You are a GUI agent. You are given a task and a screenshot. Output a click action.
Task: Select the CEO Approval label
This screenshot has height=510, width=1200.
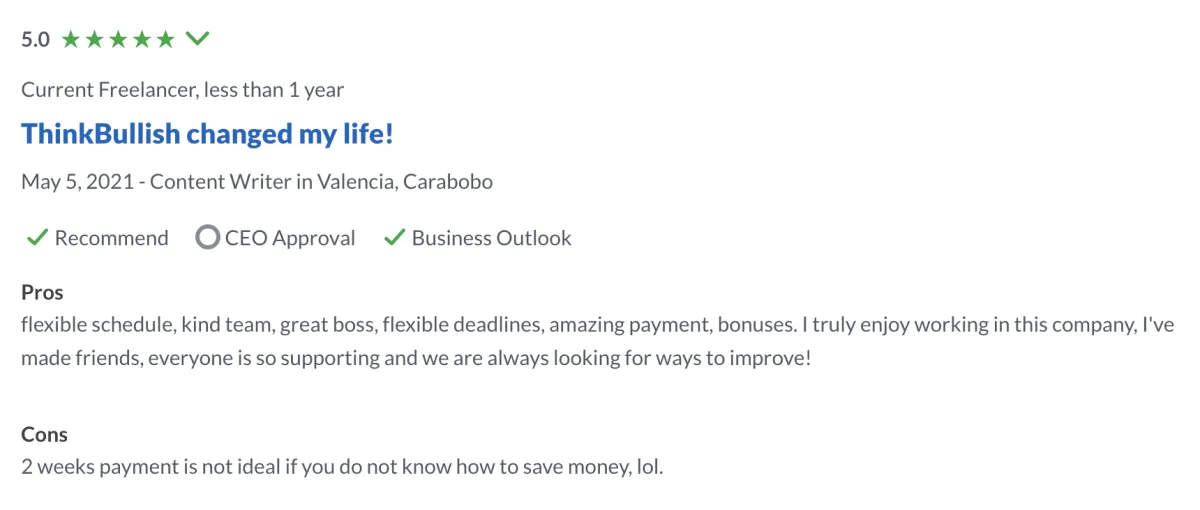click(290, 238)
